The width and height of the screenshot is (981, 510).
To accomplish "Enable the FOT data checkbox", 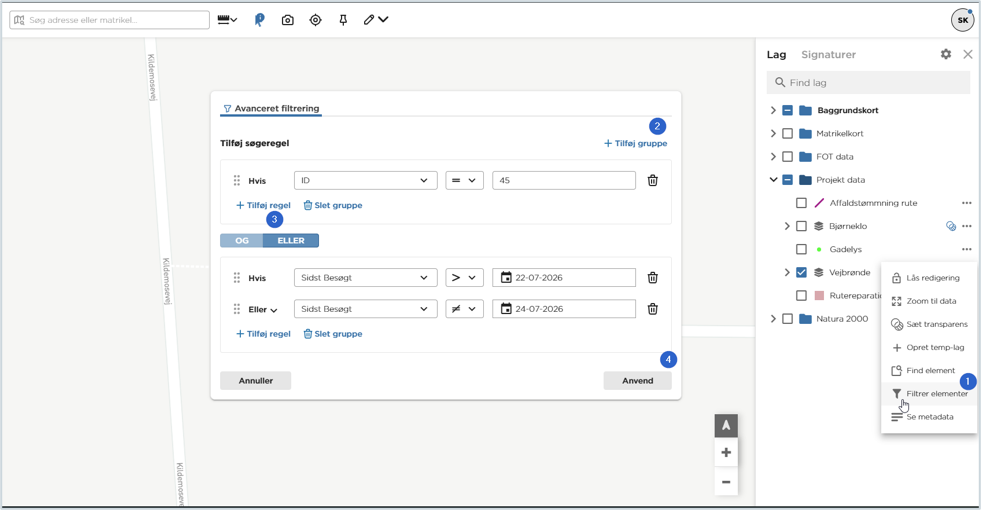I will (788, 156).
